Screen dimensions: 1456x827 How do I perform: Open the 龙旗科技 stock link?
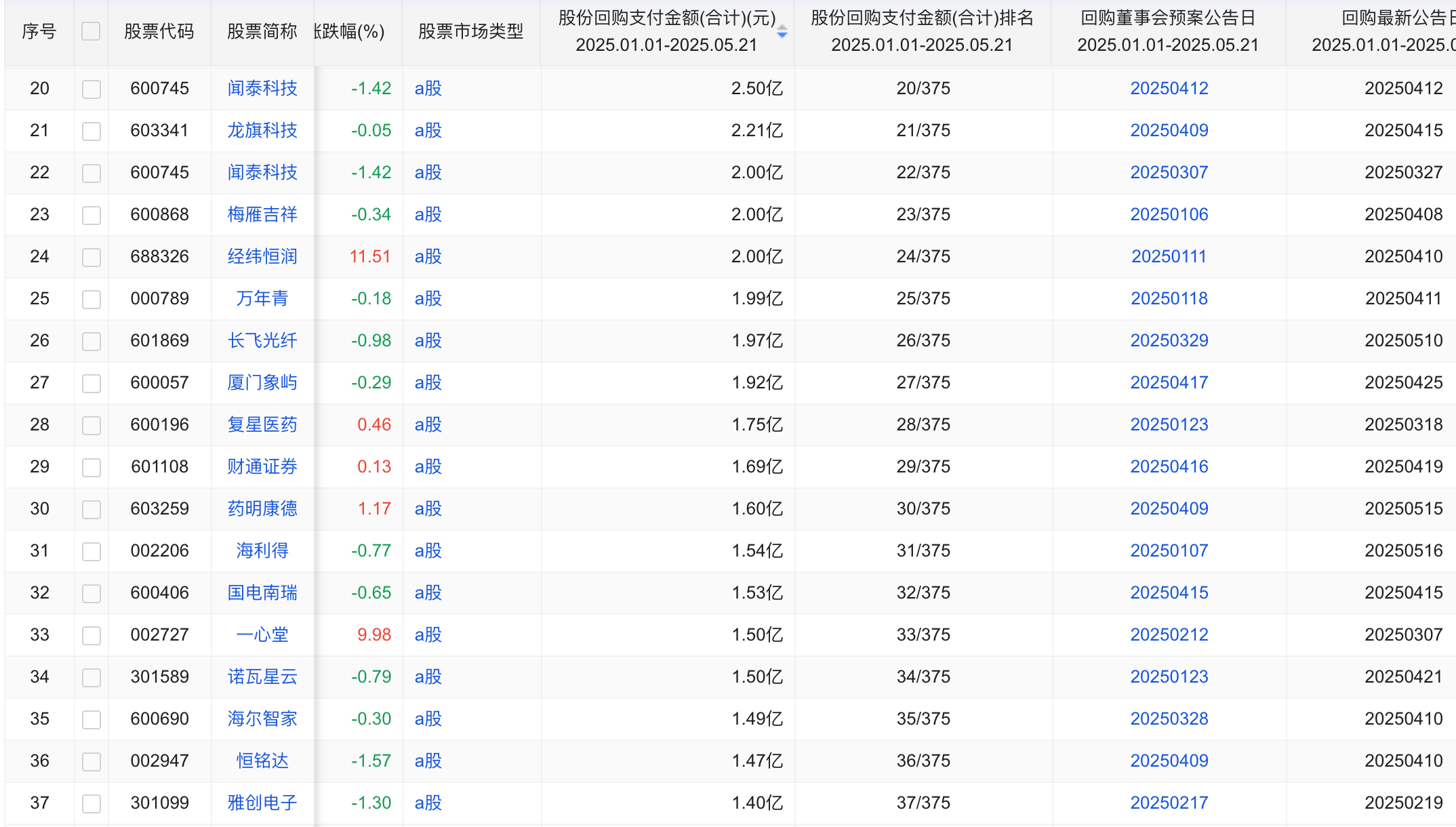[x=262, y=130]
